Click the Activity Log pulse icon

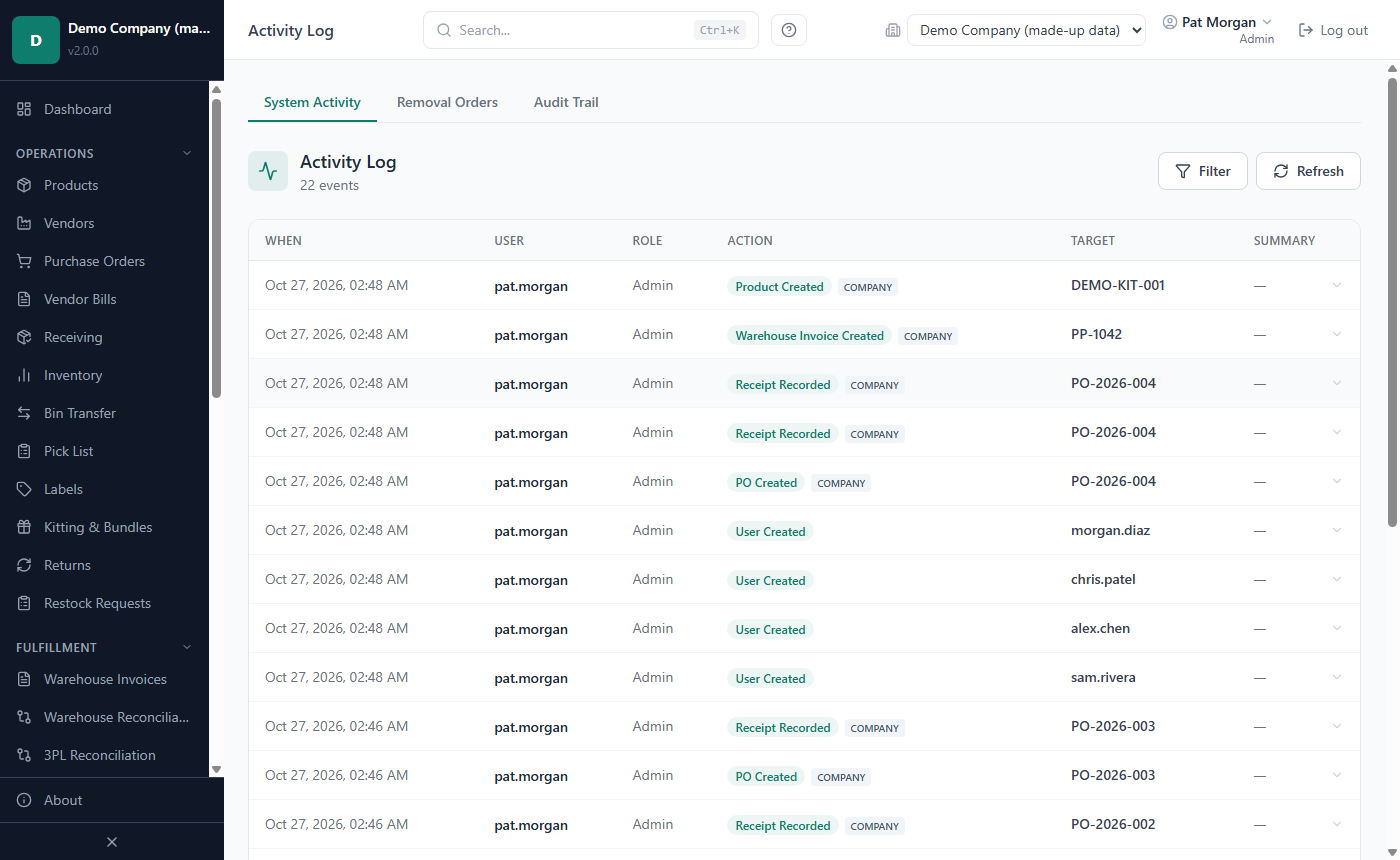point(268,171)
